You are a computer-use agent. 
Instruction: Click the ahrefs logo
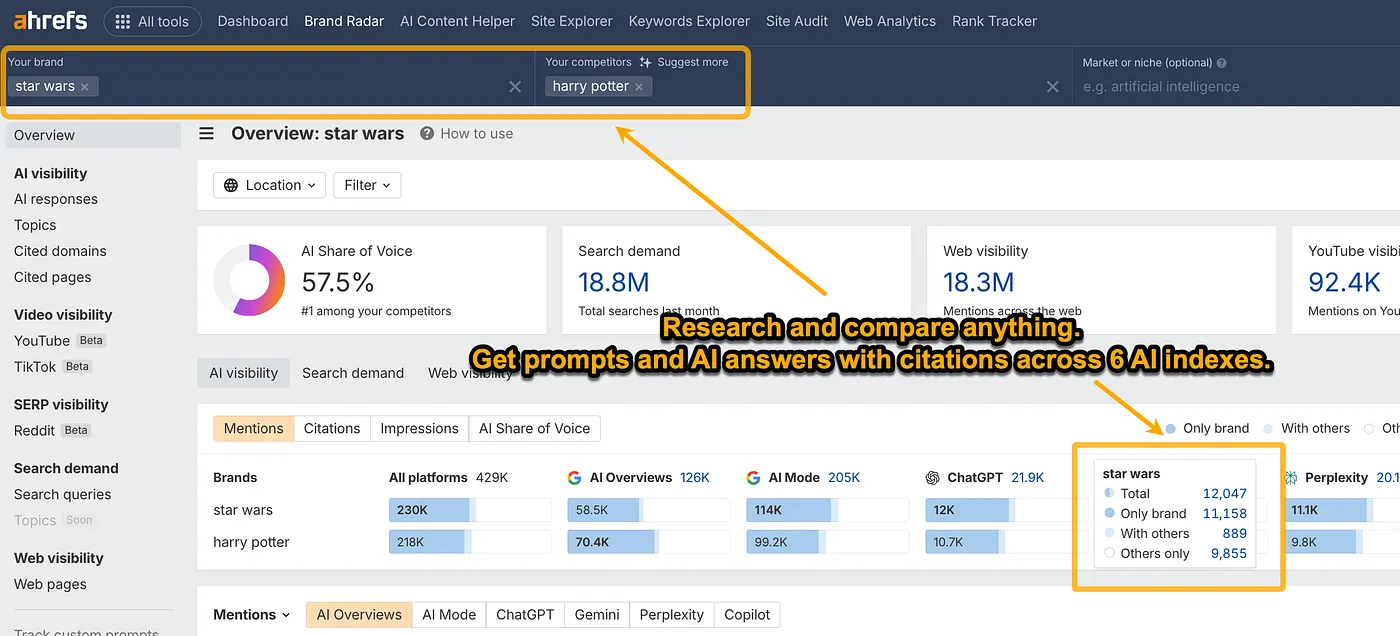pos(49,20)
